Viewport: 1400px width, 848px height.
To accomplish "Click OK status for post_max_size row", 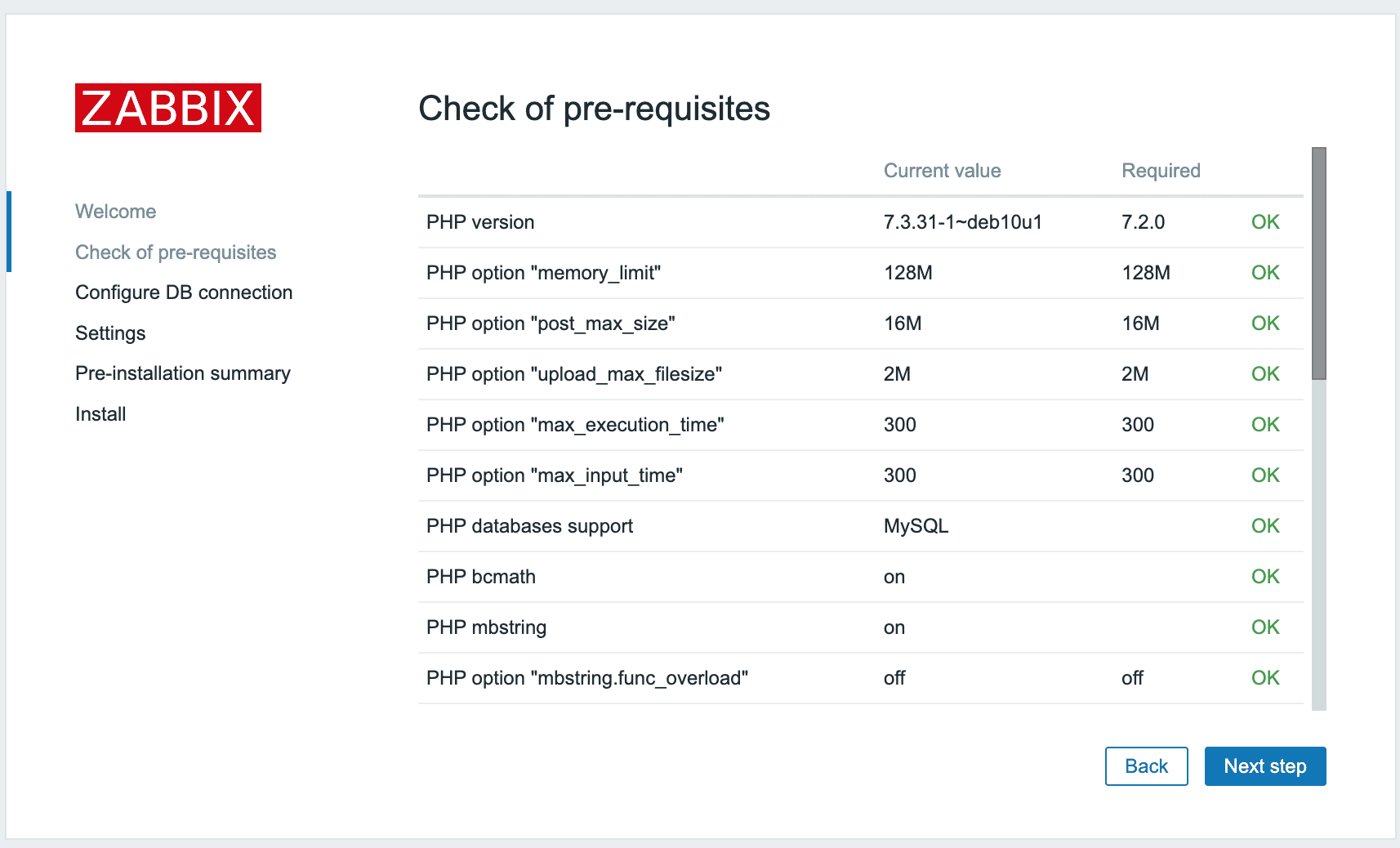I will pyautogui.click(x=1265, y=324).
